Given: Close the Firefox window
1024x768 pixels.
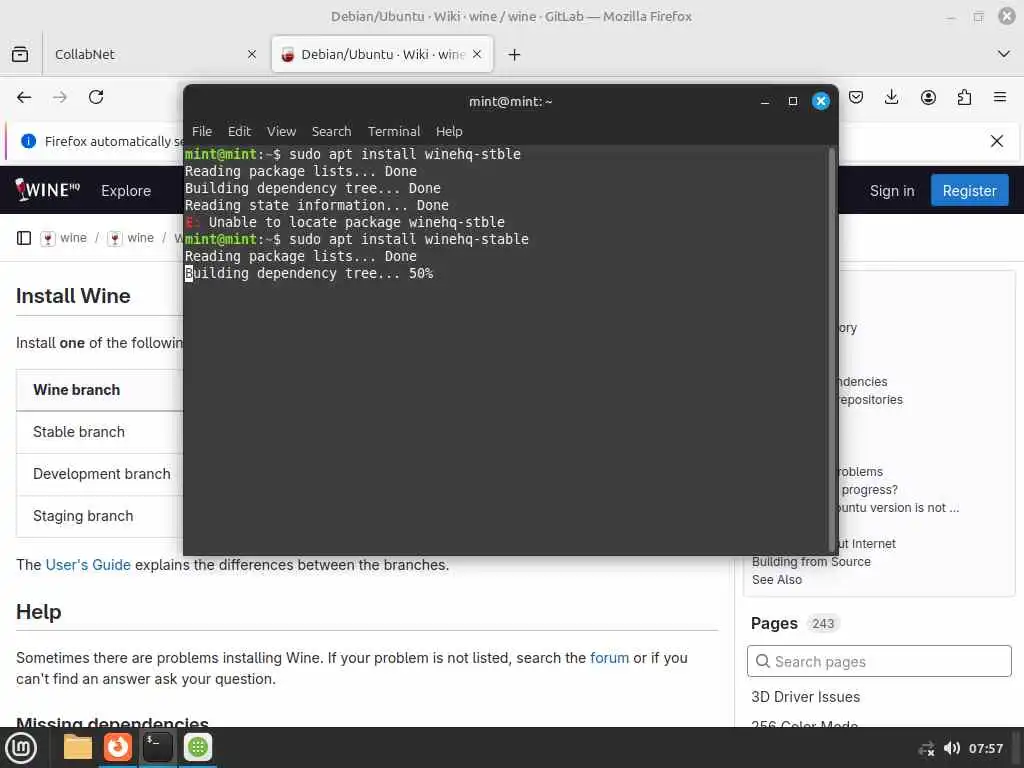Looking at the screenshot, I should tap(1007, 16).
